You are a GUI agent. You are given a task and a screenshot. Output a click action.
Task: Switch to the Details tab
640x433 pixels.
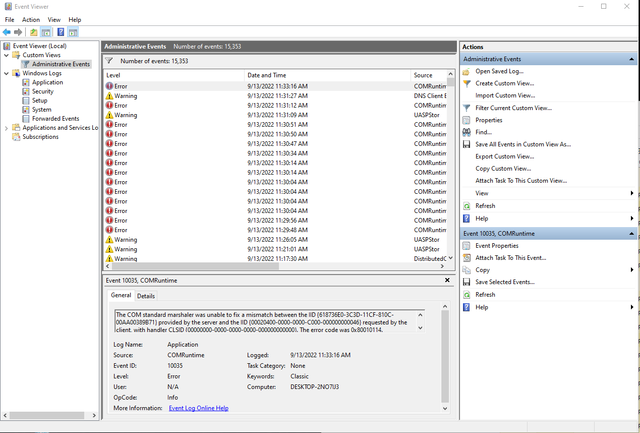[146, 296]
